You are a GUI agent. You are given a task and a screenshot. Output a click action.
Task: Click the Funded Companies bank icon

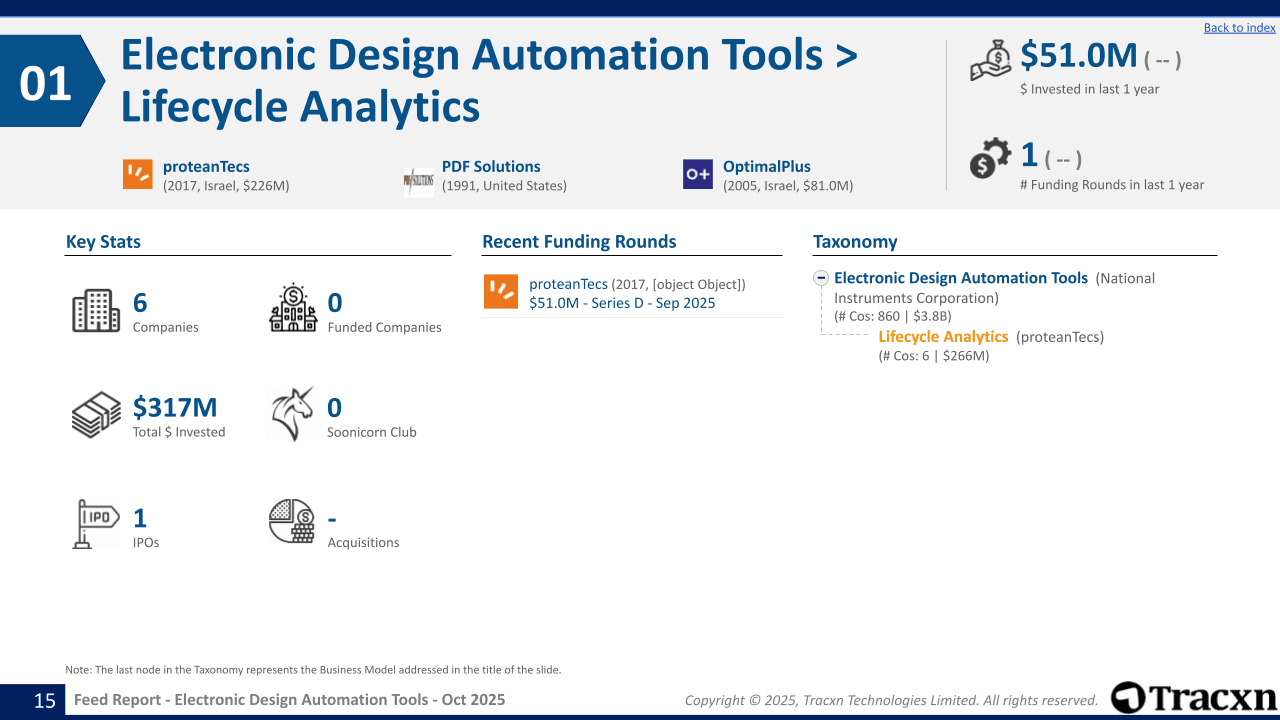coord(293,308)
